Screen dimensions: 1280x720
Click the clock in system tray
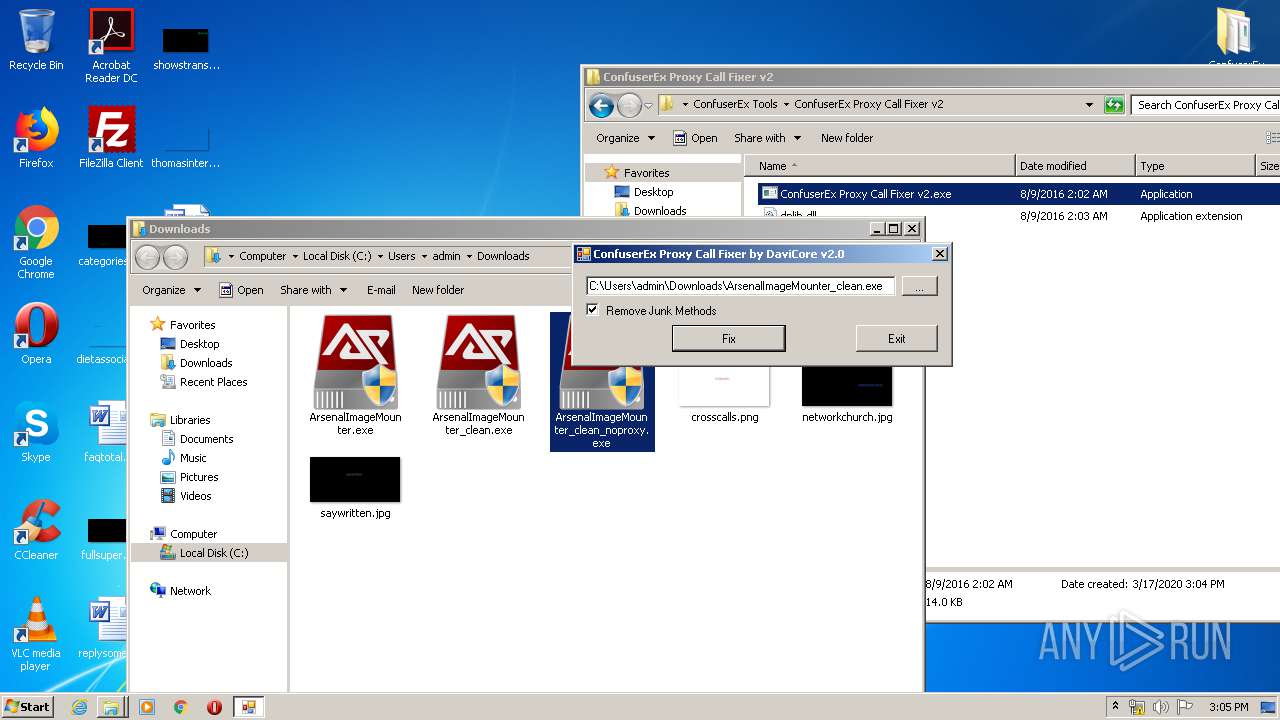(x=1228, y=707)
